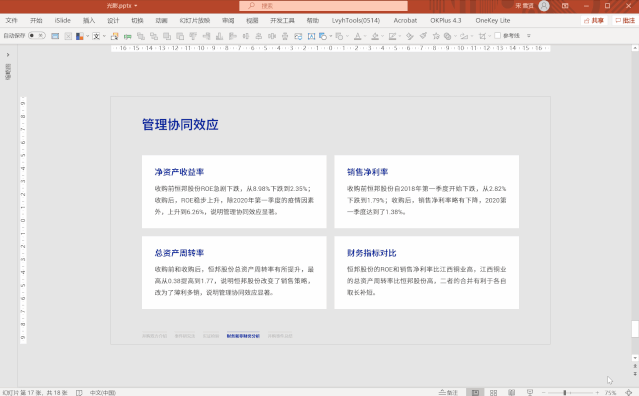The image size is (639, 396).
Task: Toggle the AutoSave (自动保存) switch
Action: (x=36, y=36)
